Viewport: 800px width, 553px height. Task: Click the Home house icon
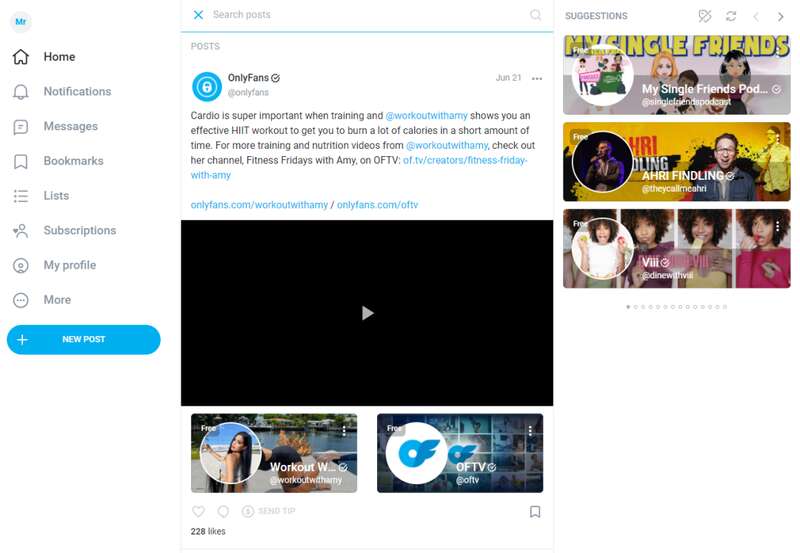(21, 57)
